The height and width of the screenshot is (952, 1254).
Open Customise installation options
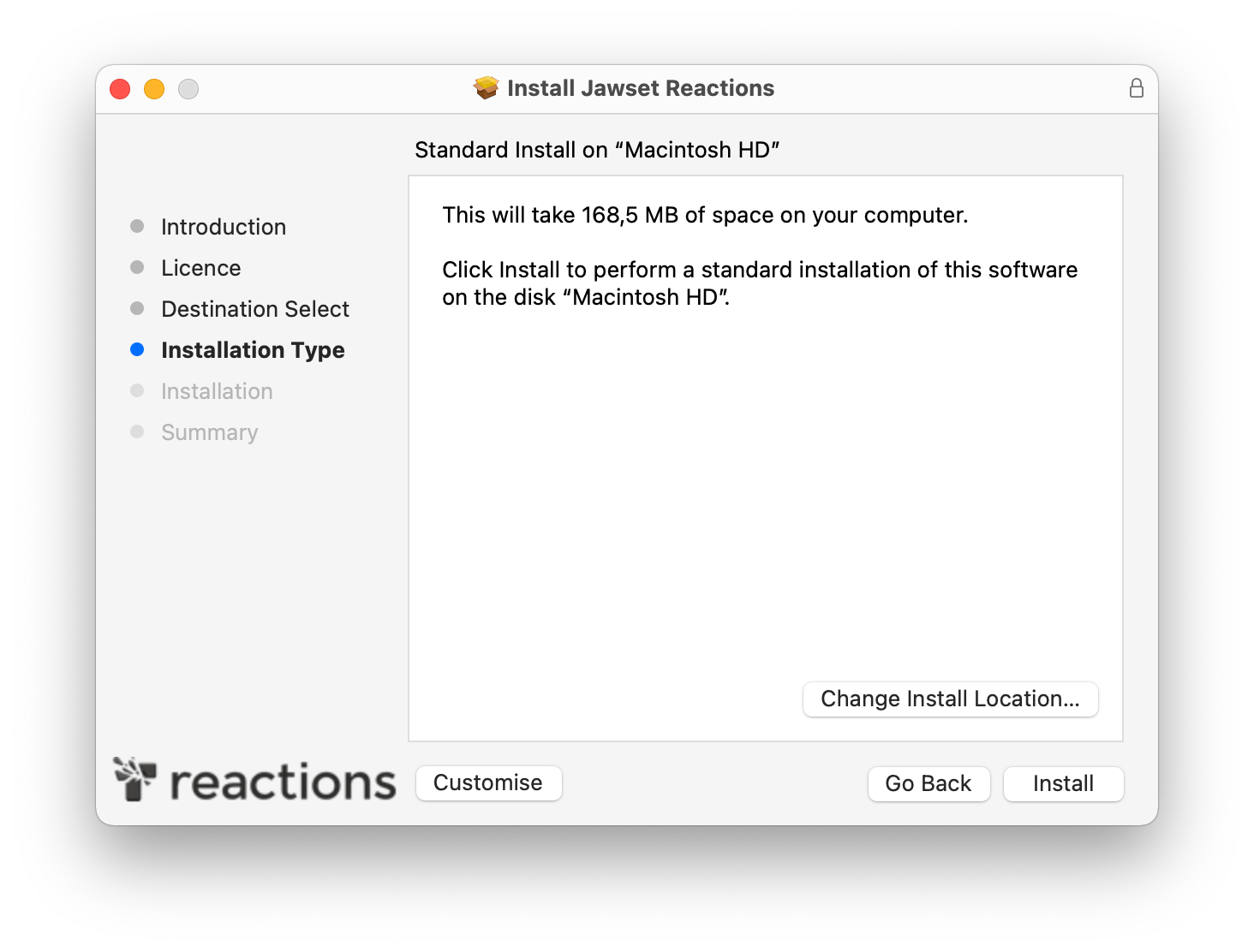[x=488, y=782]
